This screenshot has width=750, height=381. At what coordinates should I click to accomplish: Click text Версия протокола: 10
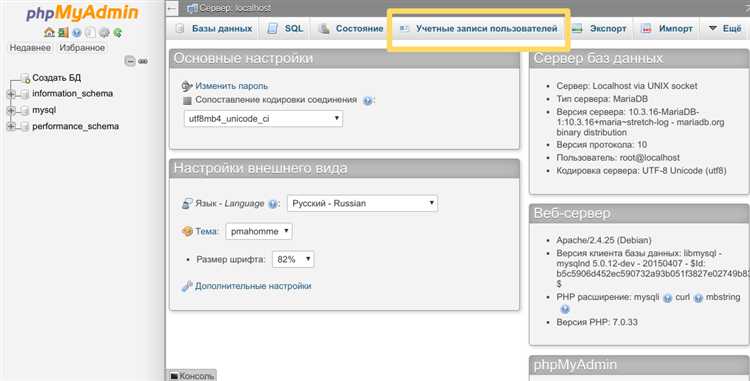click(602, 145)
